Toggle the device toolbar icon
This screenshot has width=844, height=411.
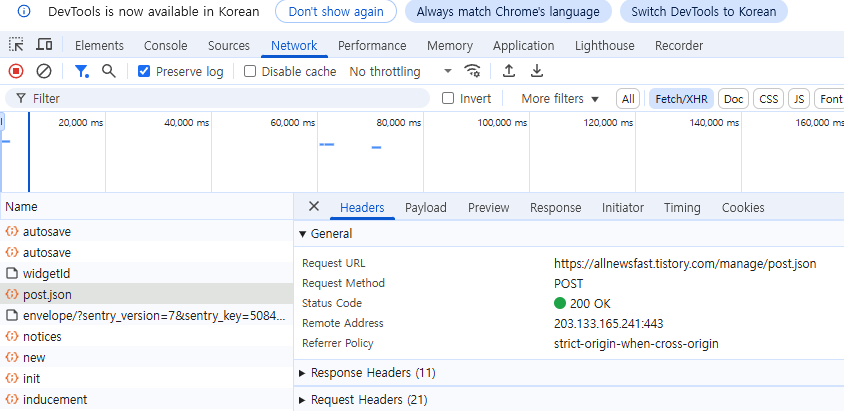[x=44, y=45]
